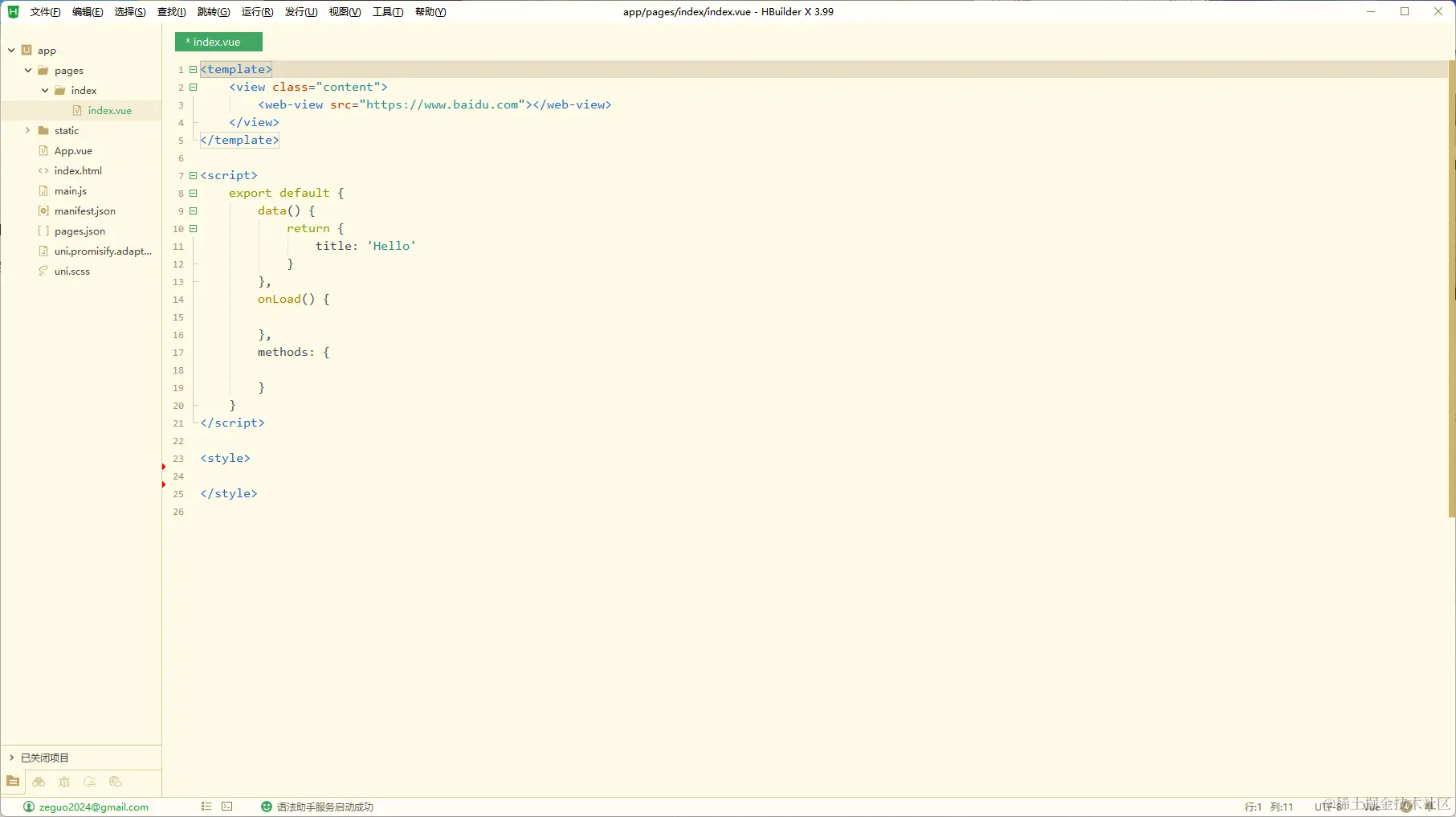Click the editor vertical scrollbar

click(1452, 288)
